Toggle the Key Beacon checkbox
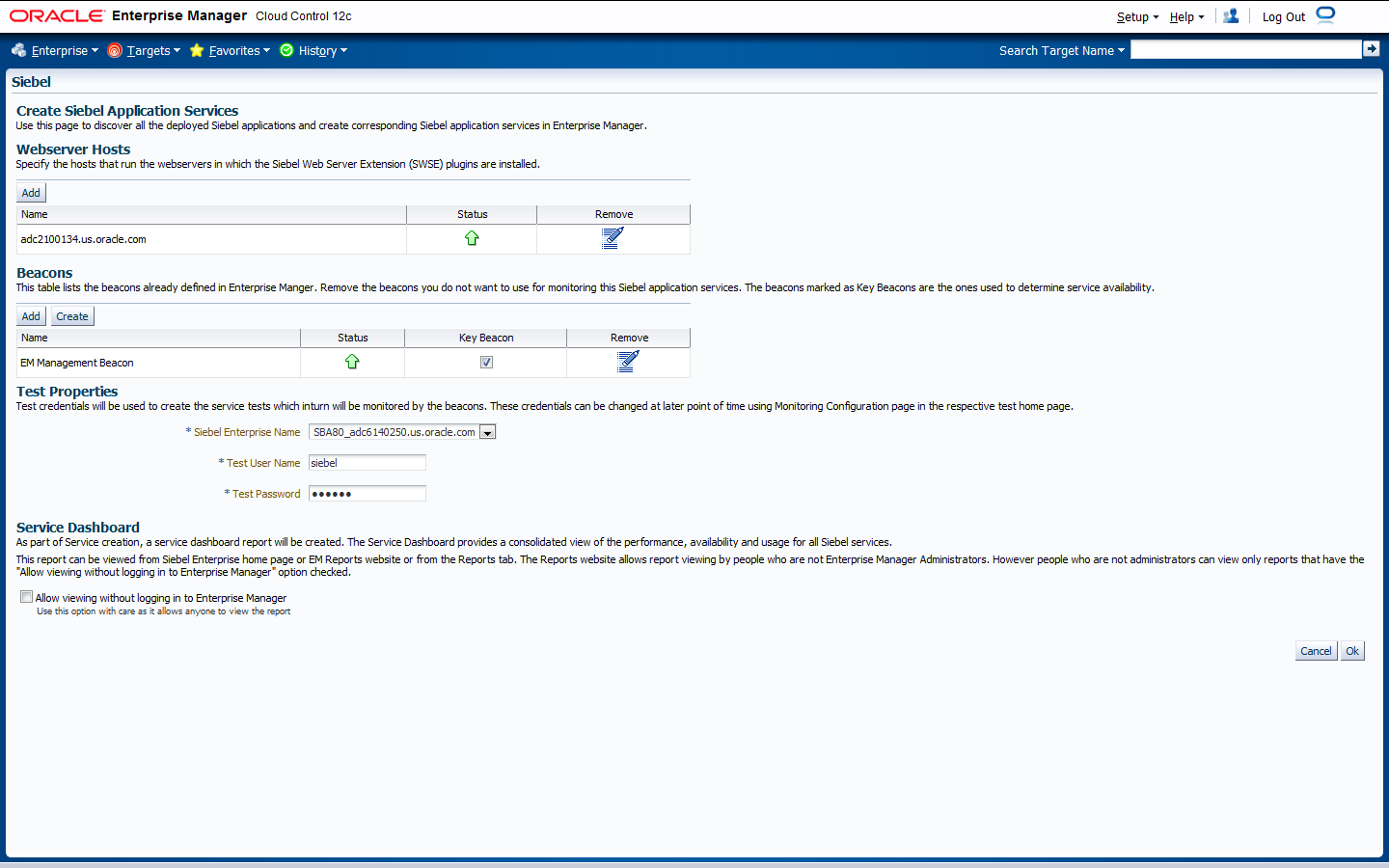This screenshot has height=868, width=1389. click(x=486, y=362)
